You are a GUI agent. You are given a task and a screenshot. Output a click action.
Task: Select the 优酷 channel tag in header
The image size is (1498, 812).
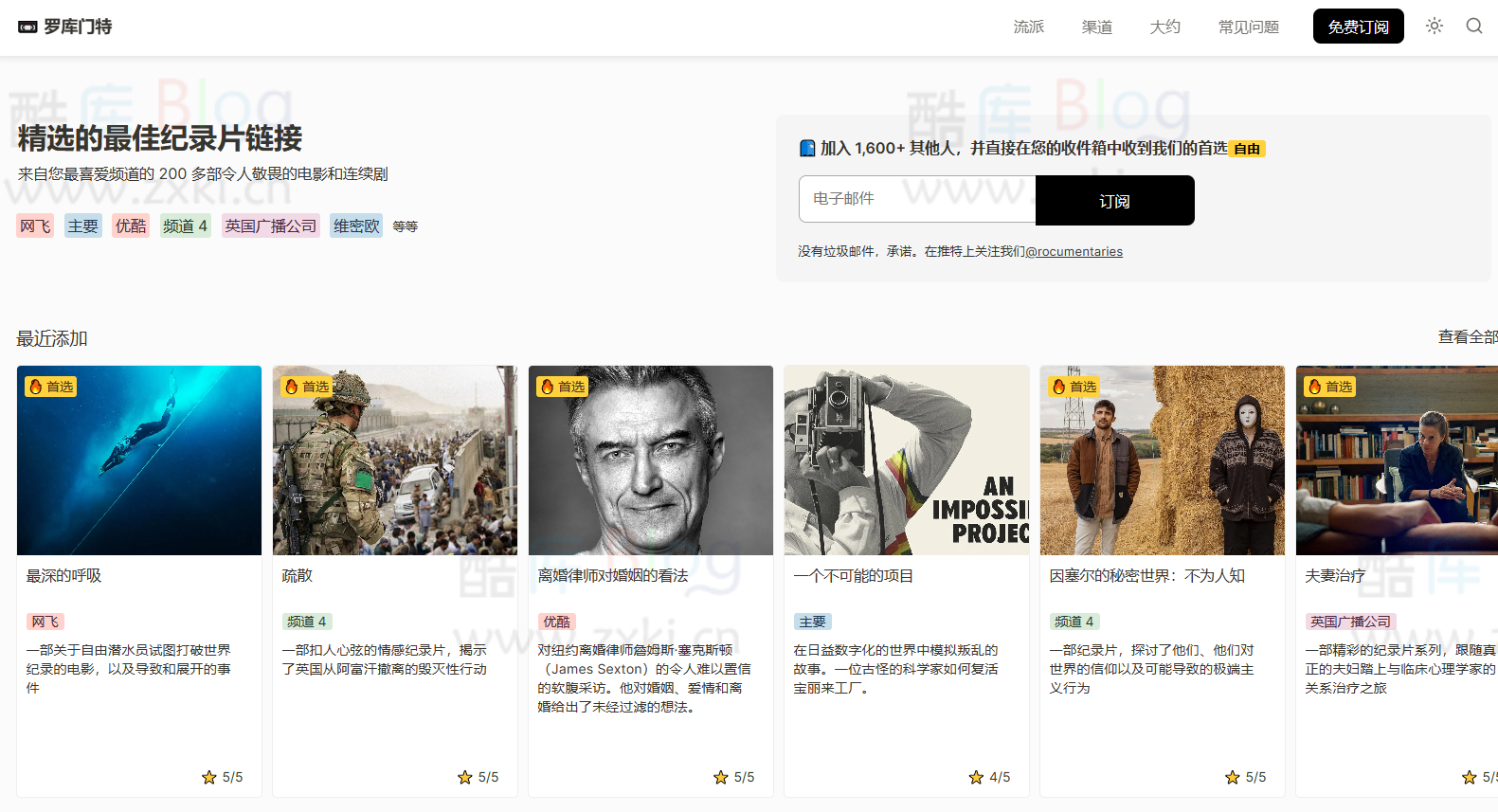131,226
